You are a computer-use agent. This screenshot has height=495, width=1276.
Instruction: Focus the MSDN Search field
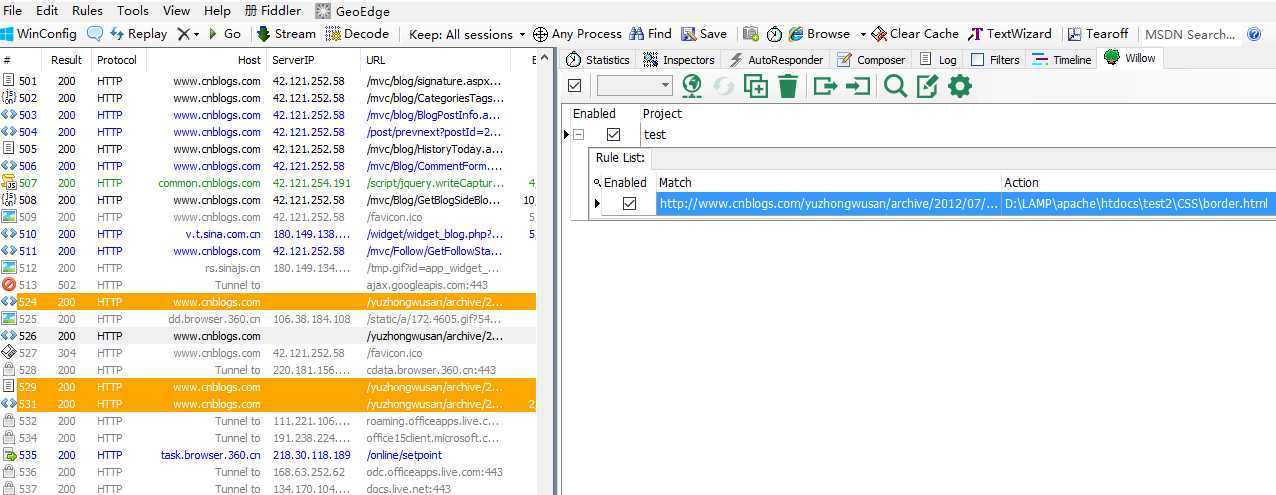click(x=1190, y=34)
